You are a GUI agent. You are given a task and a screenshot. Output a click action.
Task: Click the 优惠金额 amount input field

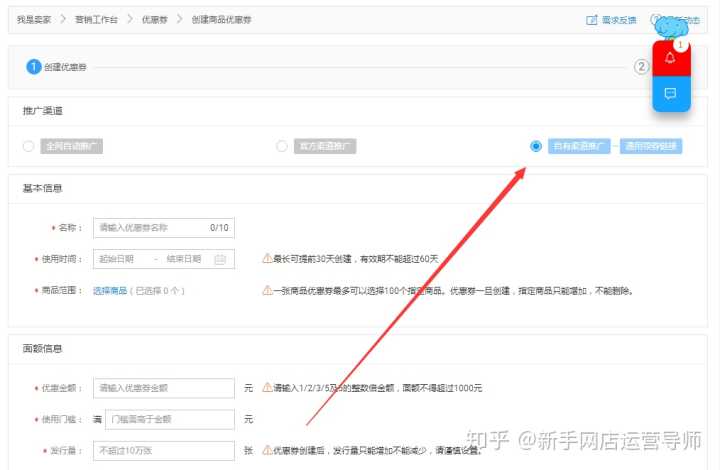pyautogui.click(x=164, y=387)
